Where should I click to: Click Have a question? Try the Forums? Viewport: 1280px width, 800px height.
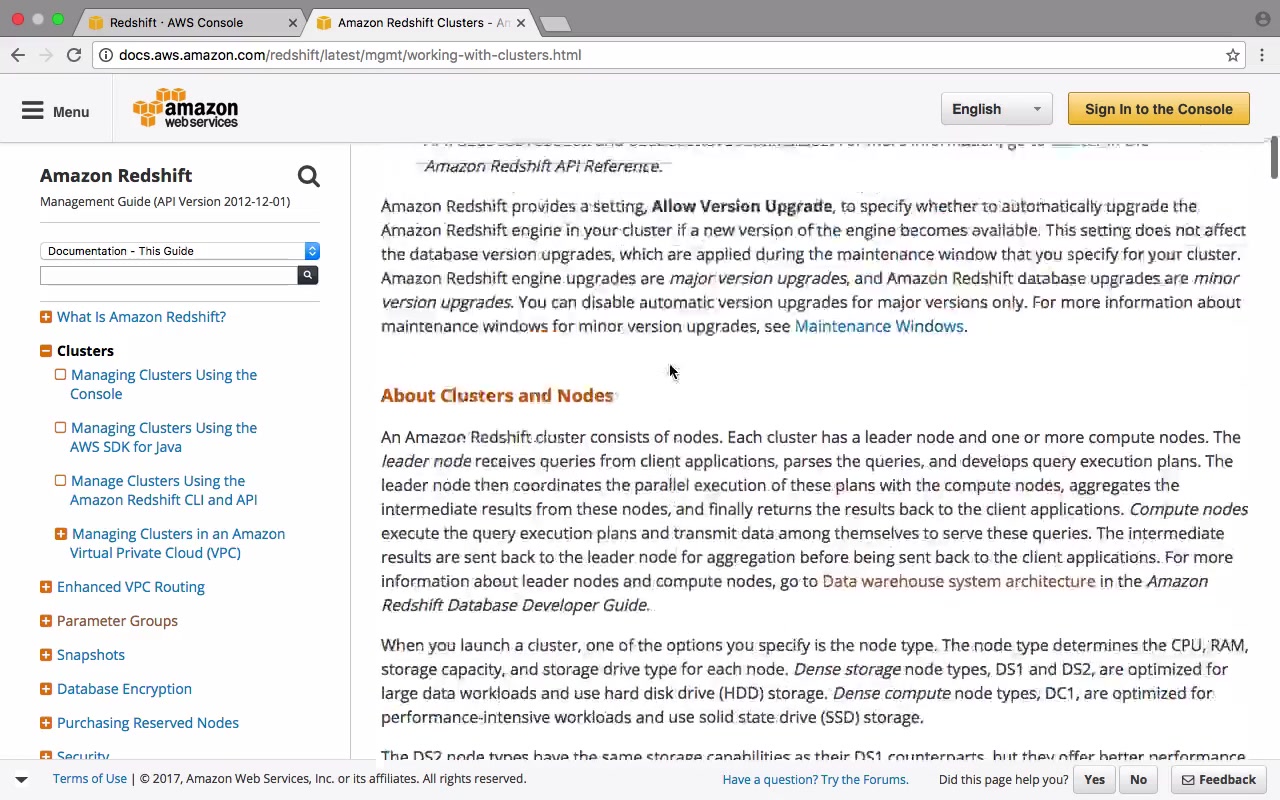point(815,780)
